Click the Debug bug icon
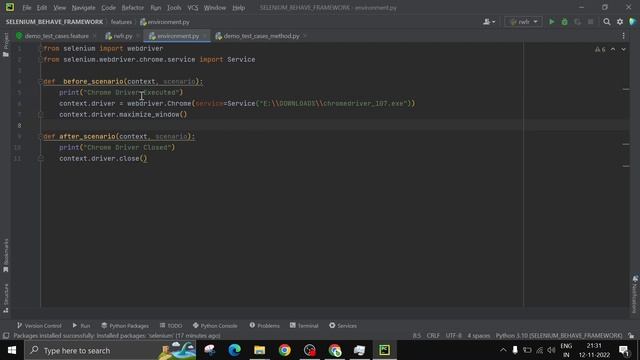This screenshot has height=360, width=640. point(564,22)
